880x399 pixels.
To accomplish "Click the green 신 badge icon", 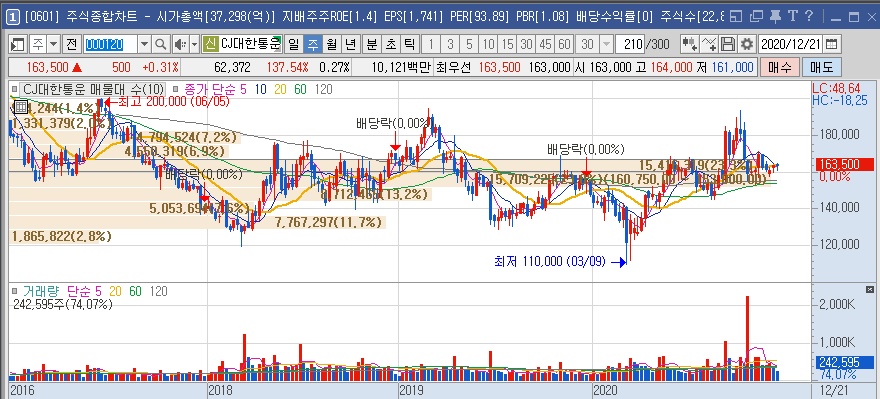I will pos(210,44).
